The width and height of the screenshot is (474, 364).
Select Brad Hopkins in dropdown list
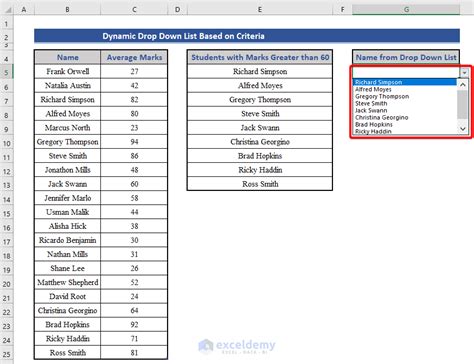(405, 124)
